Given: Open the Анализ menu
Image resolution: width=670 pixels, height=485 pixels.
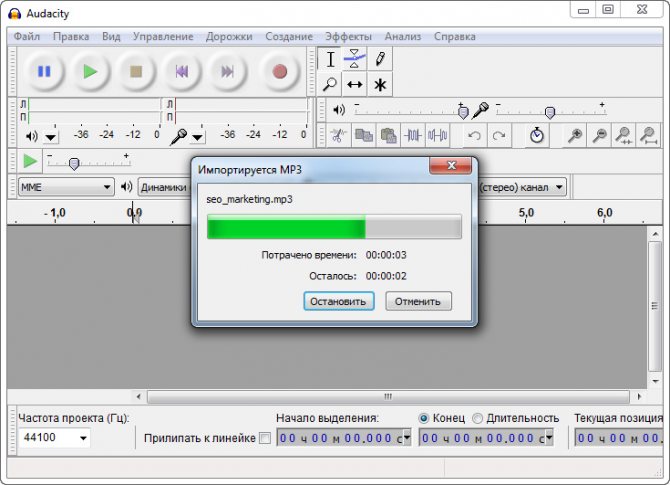Looking at the screenshot, I should 403,37.
